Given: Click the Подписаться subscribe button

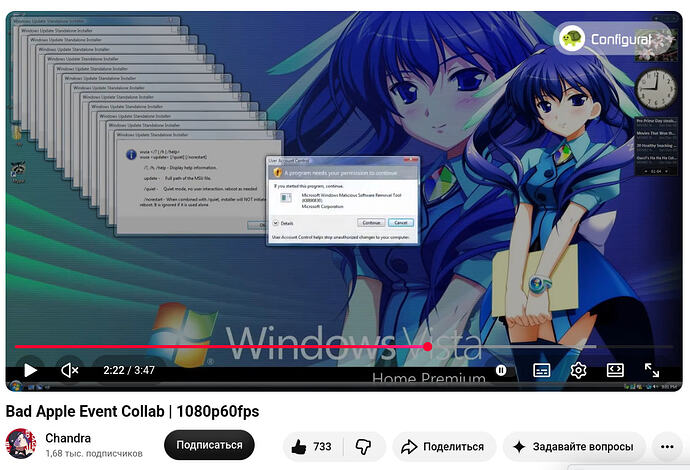Looking at the screenshot, I should tap(209, 445).
